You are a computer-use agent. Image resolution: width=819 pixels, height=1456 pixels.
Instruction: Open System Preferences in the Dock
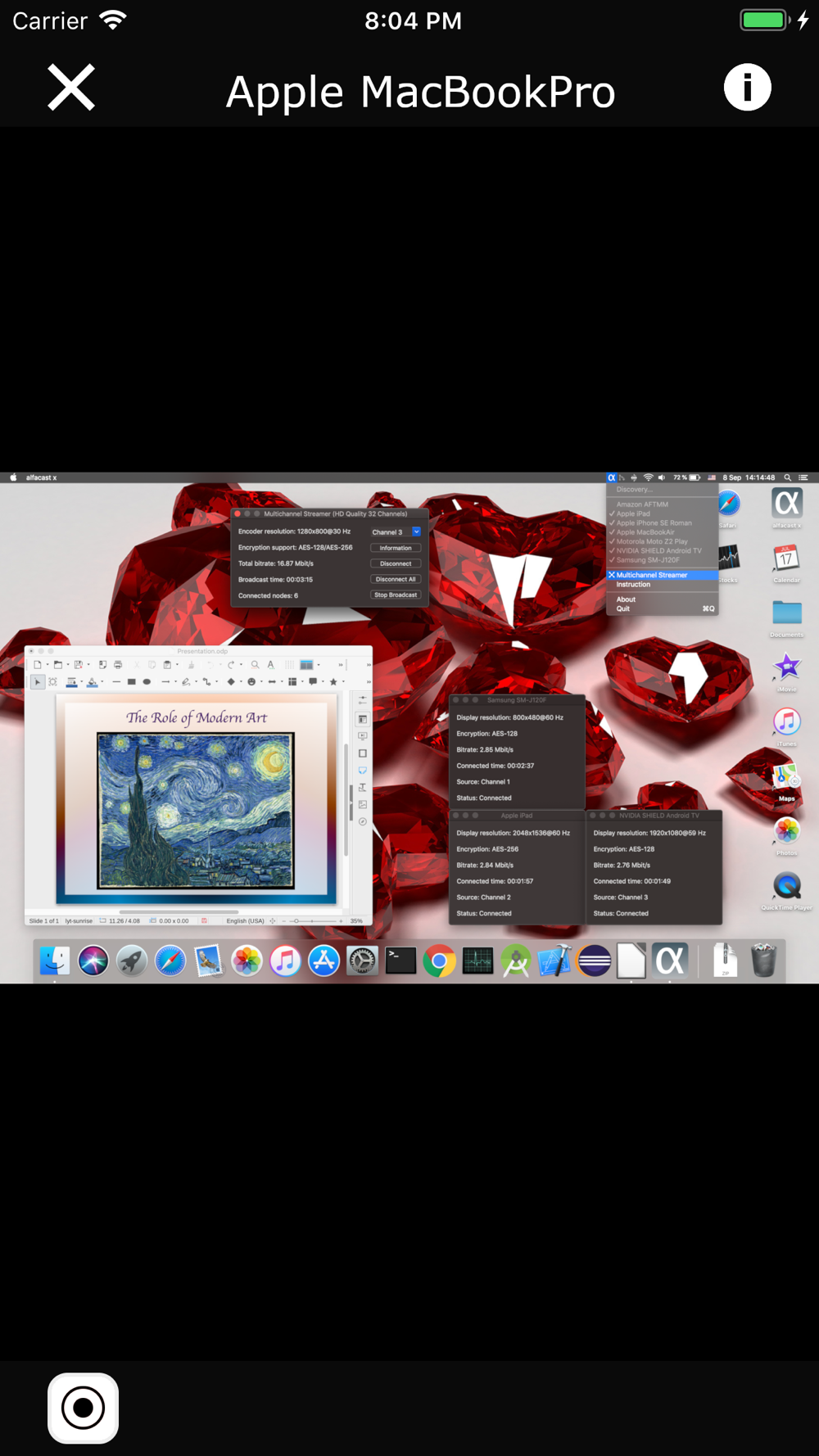[x=362, y=961]
